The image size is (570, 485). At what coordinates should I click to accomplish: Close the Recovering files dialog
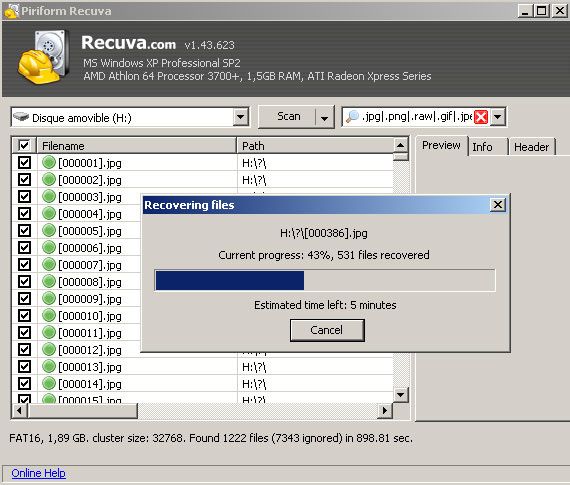[x=498, y=205]
